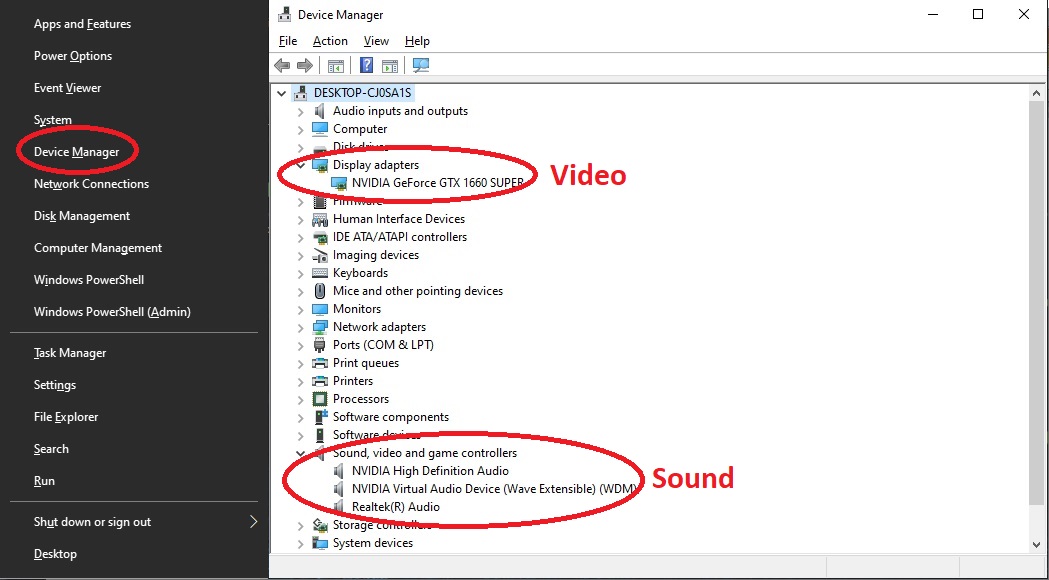This screenshot has width=1049, height=580.
Task: Click the System devices icon
Action: coord(320,543)
